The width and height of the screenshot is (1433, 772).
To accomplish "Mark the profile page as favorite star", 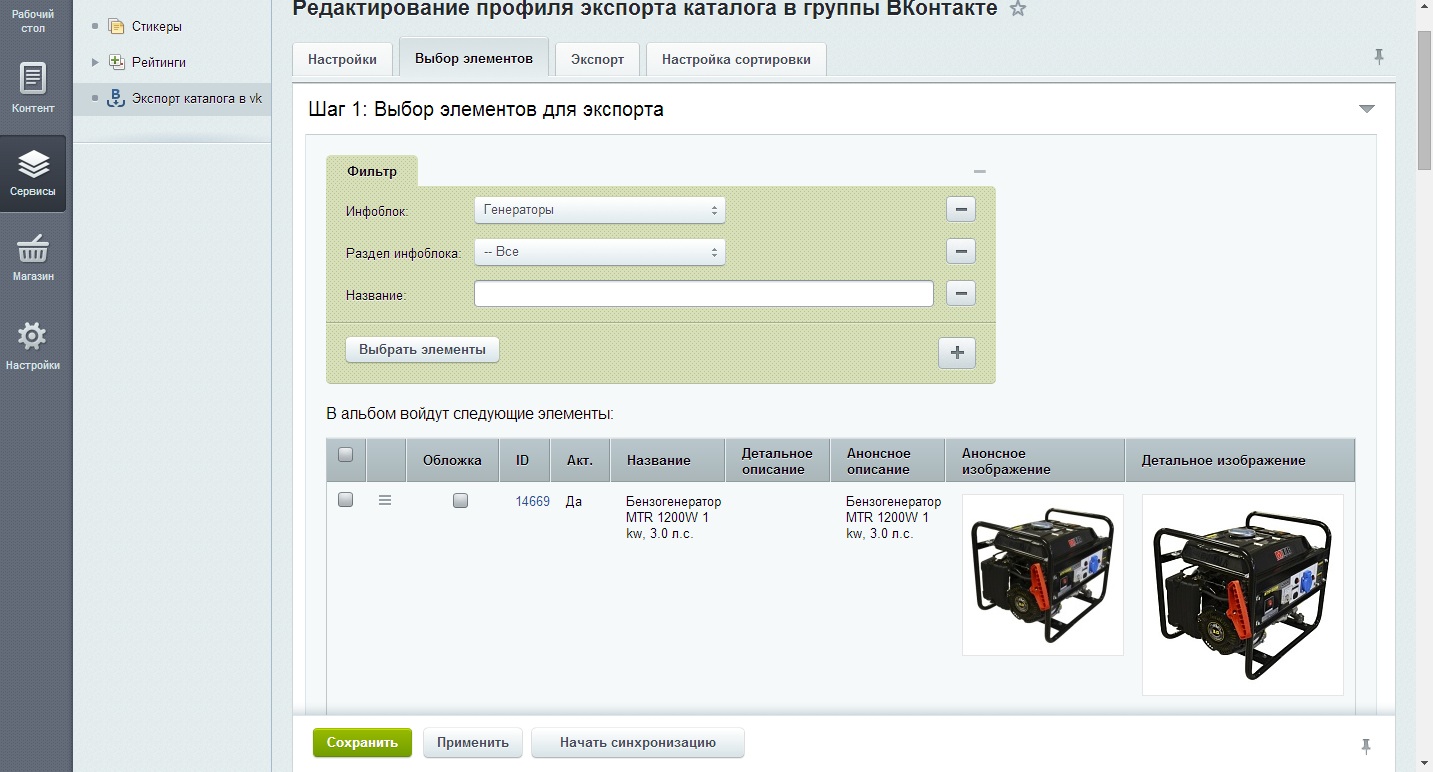I will coord(1017,8).
